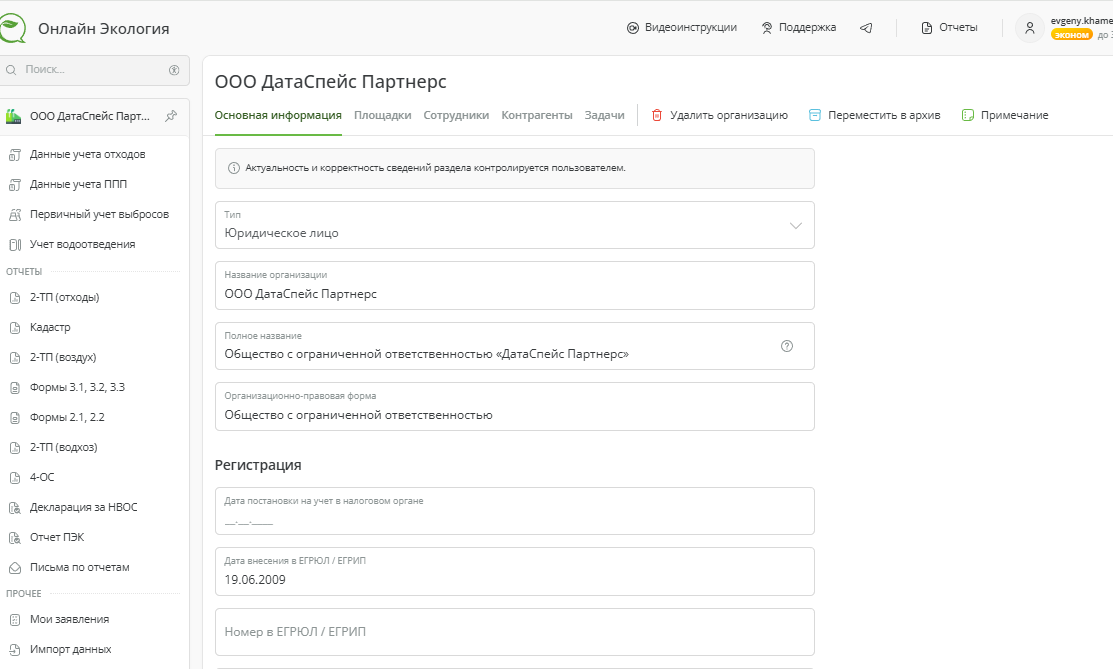Click the help icon in Полное название field

[x=787, y=346]
